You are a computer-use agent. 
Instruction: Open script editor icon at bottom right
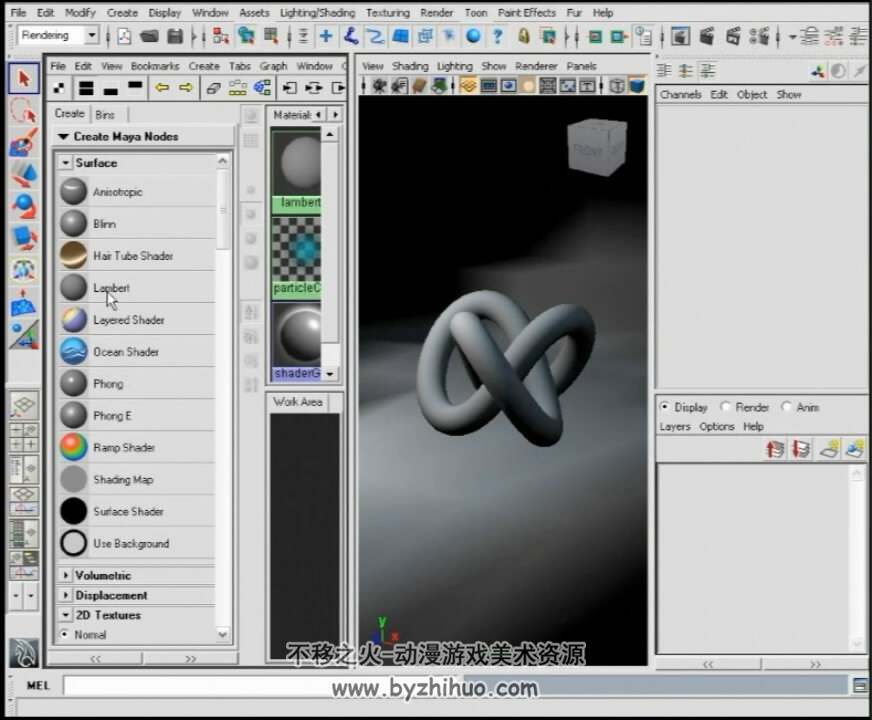point(860,686)
